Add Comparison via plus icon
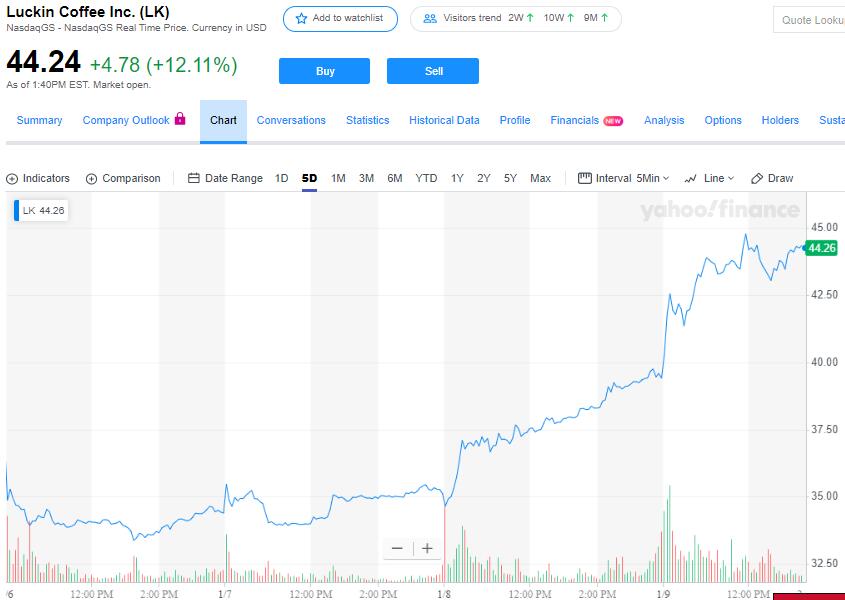The height and width of the screenshot is (600, 845). 92,179
